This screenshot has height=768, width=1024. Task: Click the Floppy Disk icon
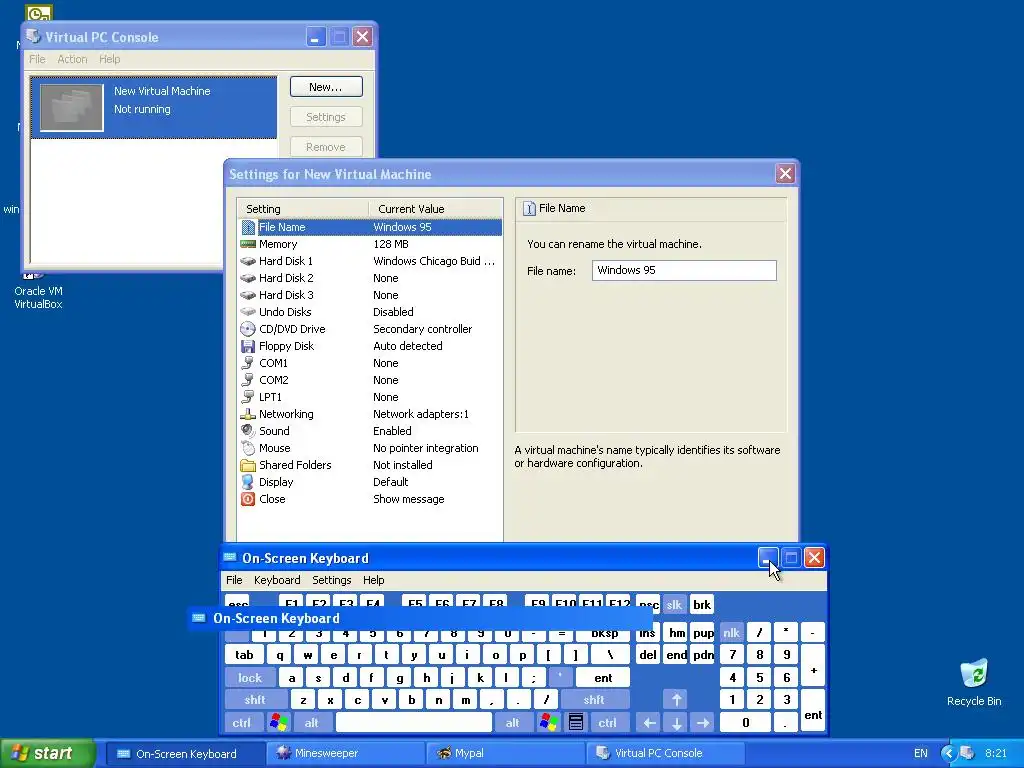point(248,346)
